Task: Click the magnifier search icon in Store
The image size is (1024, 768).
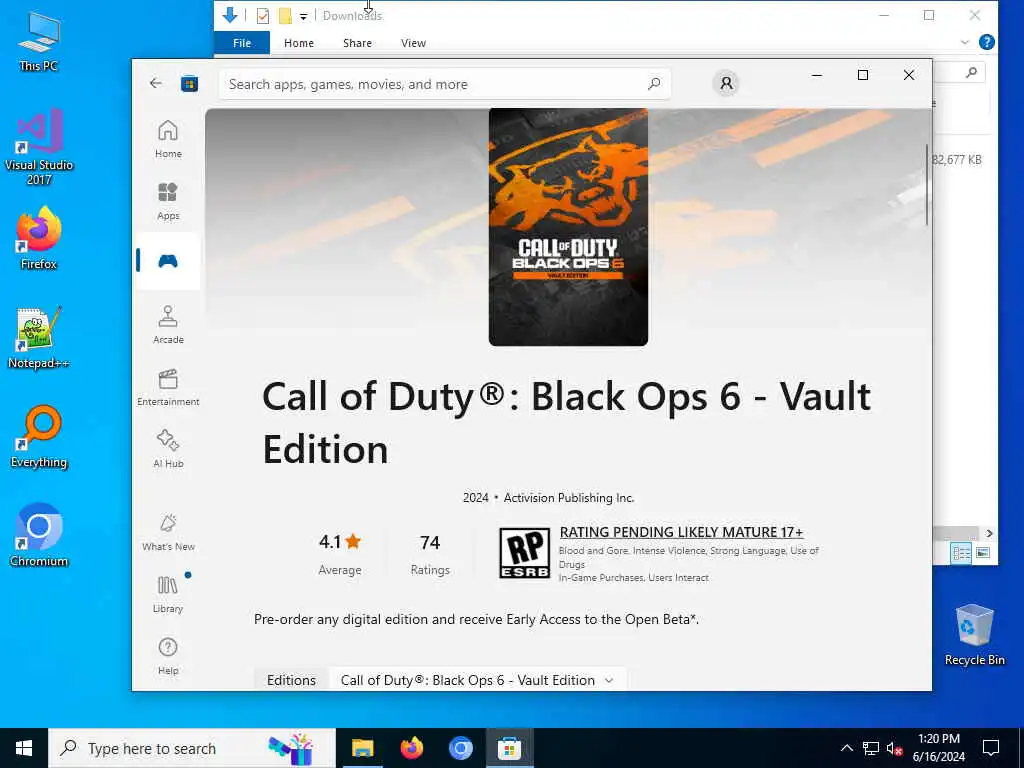Action: (x=654, y=84)
